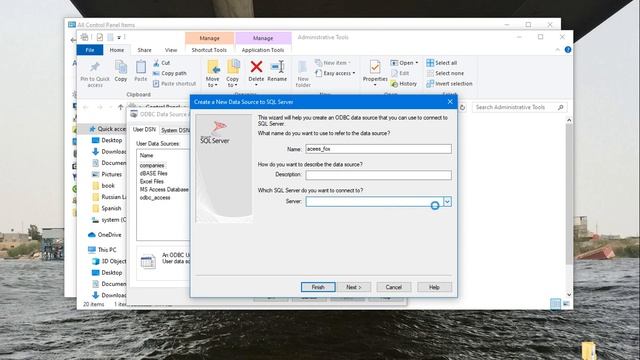Select odbc_access data source
The width and height of the screenshot is (640, 360).
coord(155,198)
